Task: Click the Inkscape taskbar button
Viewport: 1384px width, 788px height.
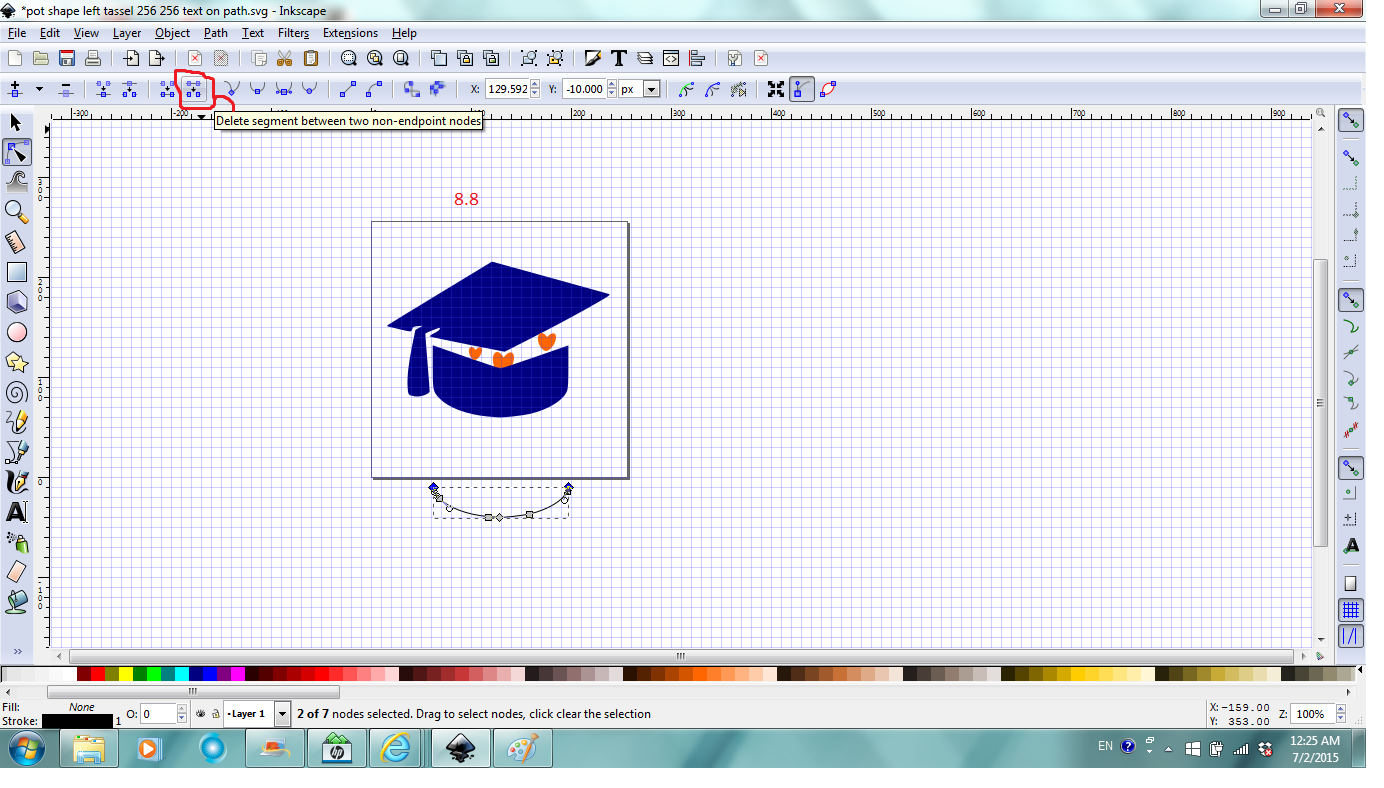Action: coord(459,748)
